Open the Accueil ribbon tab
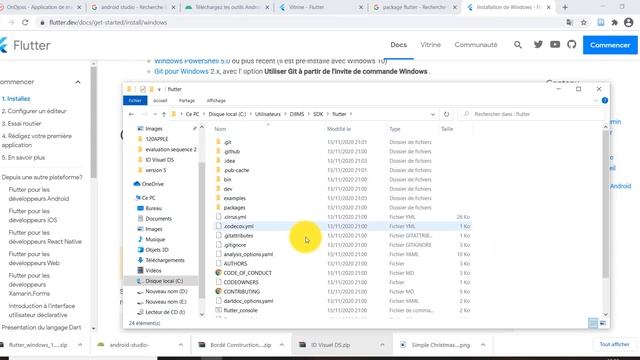The width and height of the screenshot is (640, 360). tap(160, 100)
